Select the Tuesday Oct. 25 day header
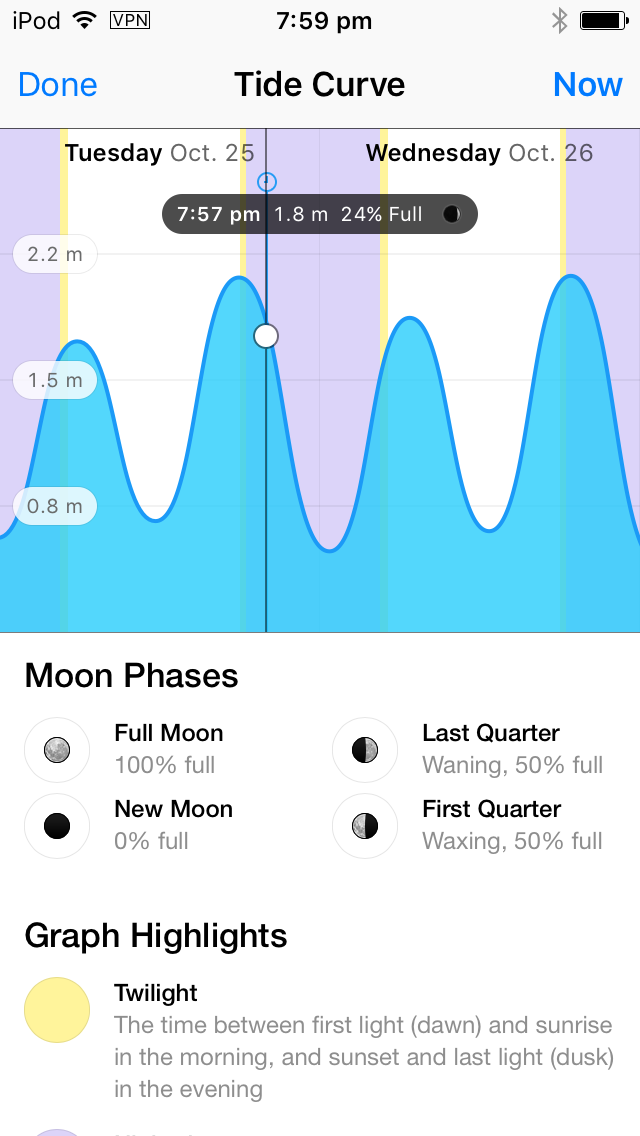The height and width of the screenshot is (1136, 640). tap(159, 153)
